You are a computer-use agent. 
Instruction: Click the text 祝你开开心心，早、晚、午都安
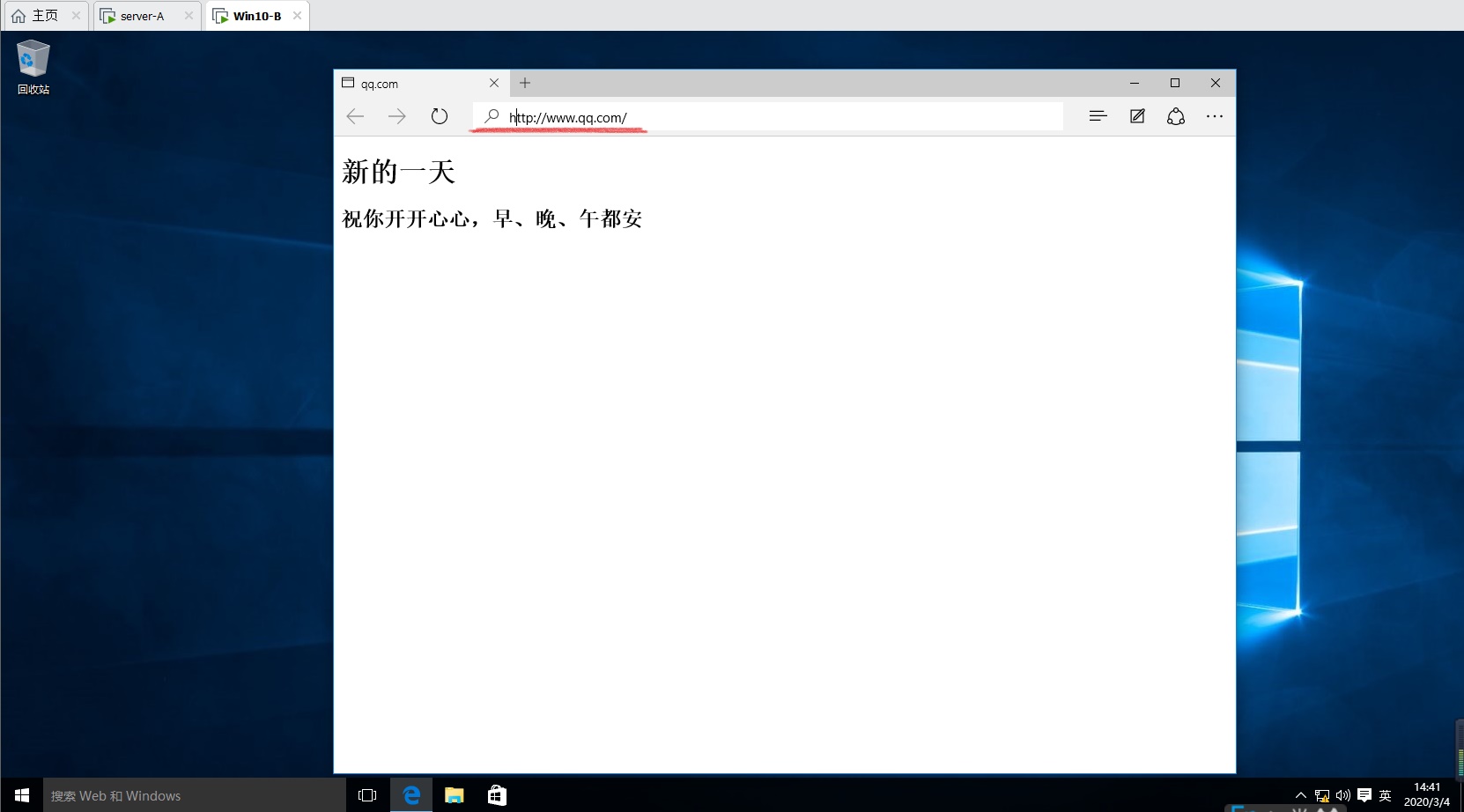point(492,218)
